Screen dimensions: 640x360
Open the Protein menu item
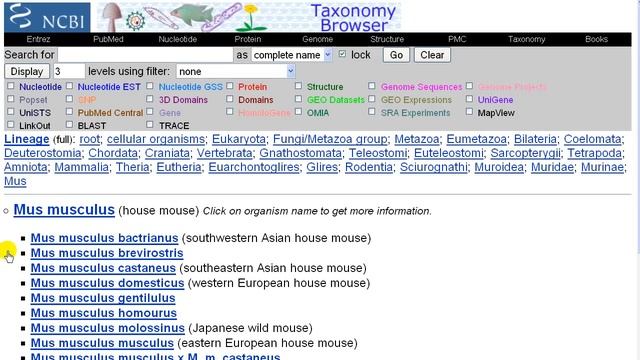point(248,39)
